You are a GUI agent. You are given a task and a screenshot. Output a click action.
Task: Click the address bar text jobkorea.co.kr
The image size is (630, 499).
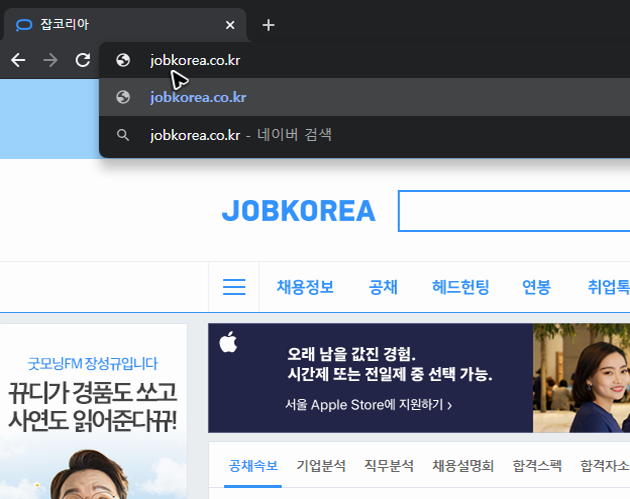(195, 60)
